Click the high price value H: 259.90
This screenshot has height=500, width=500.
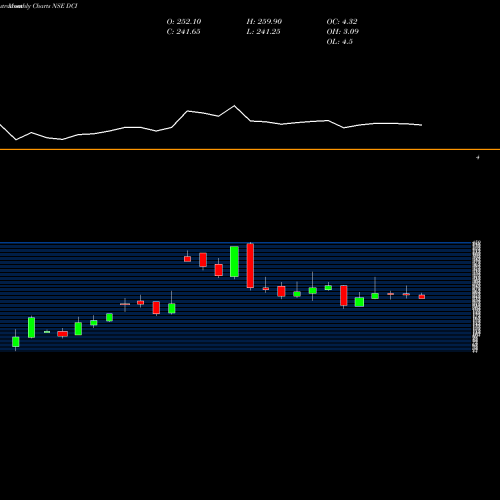264,22
